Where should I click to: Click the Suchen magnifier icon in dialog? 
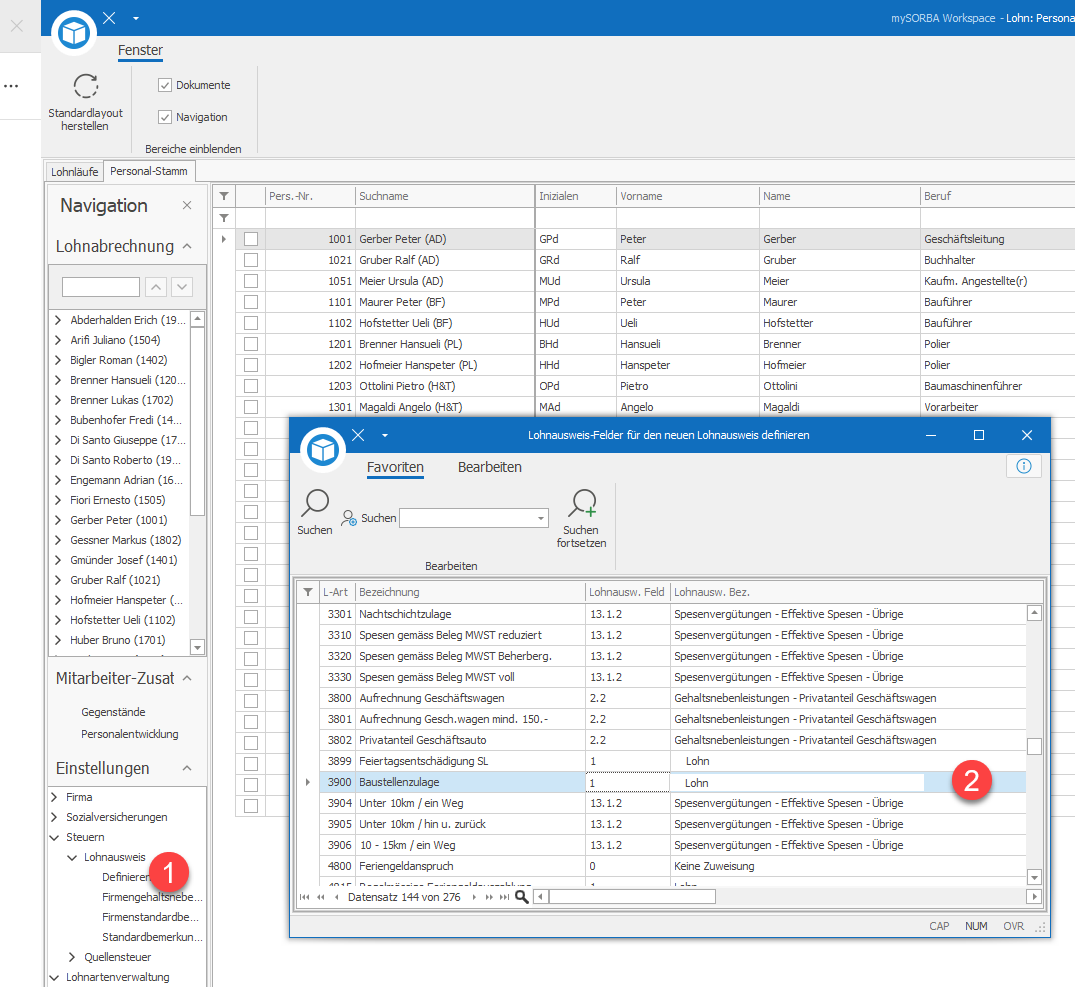click(315, 502)
